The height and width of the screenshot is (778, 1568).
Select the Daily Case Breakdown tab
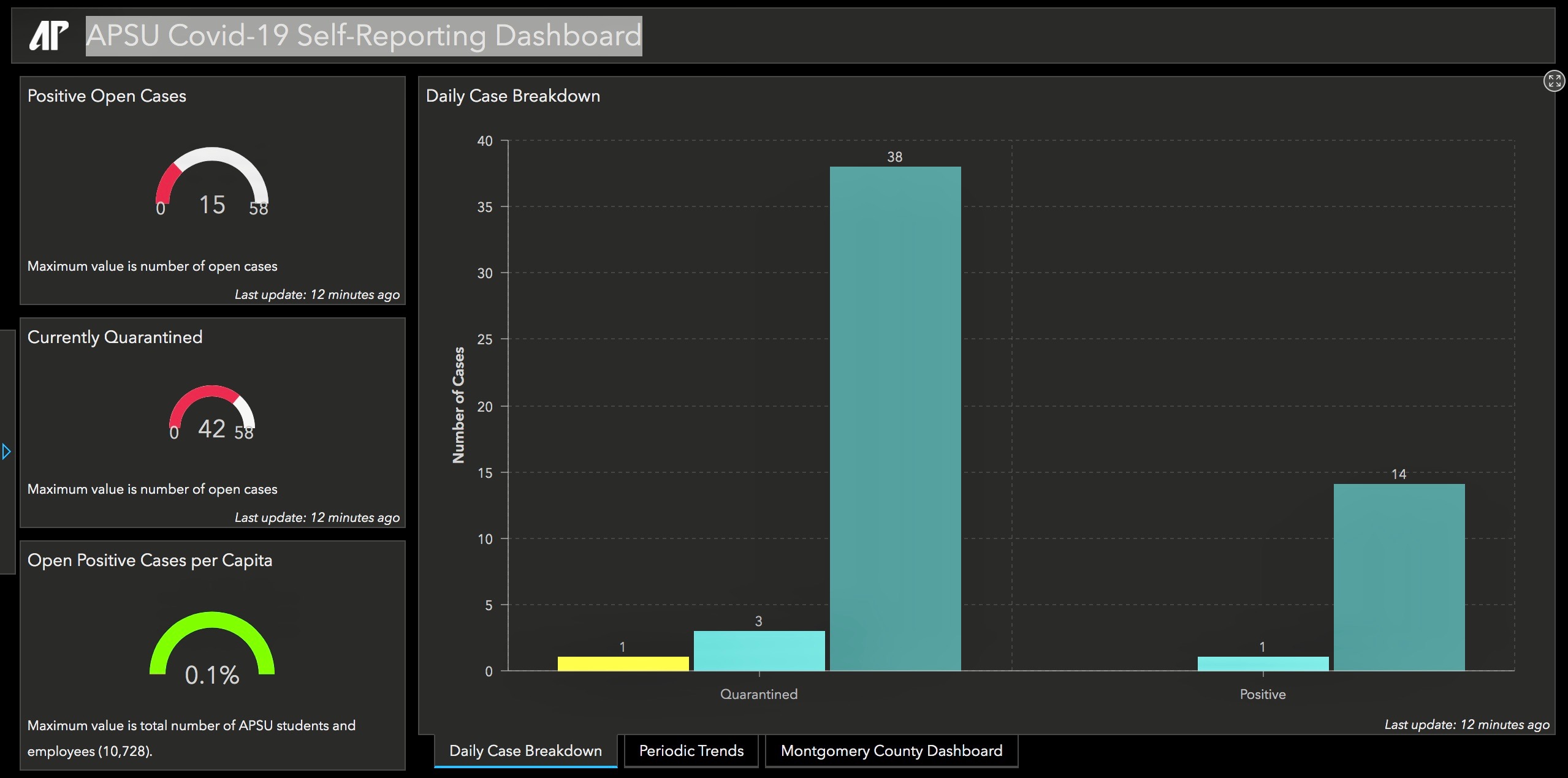tap(525, 750)
